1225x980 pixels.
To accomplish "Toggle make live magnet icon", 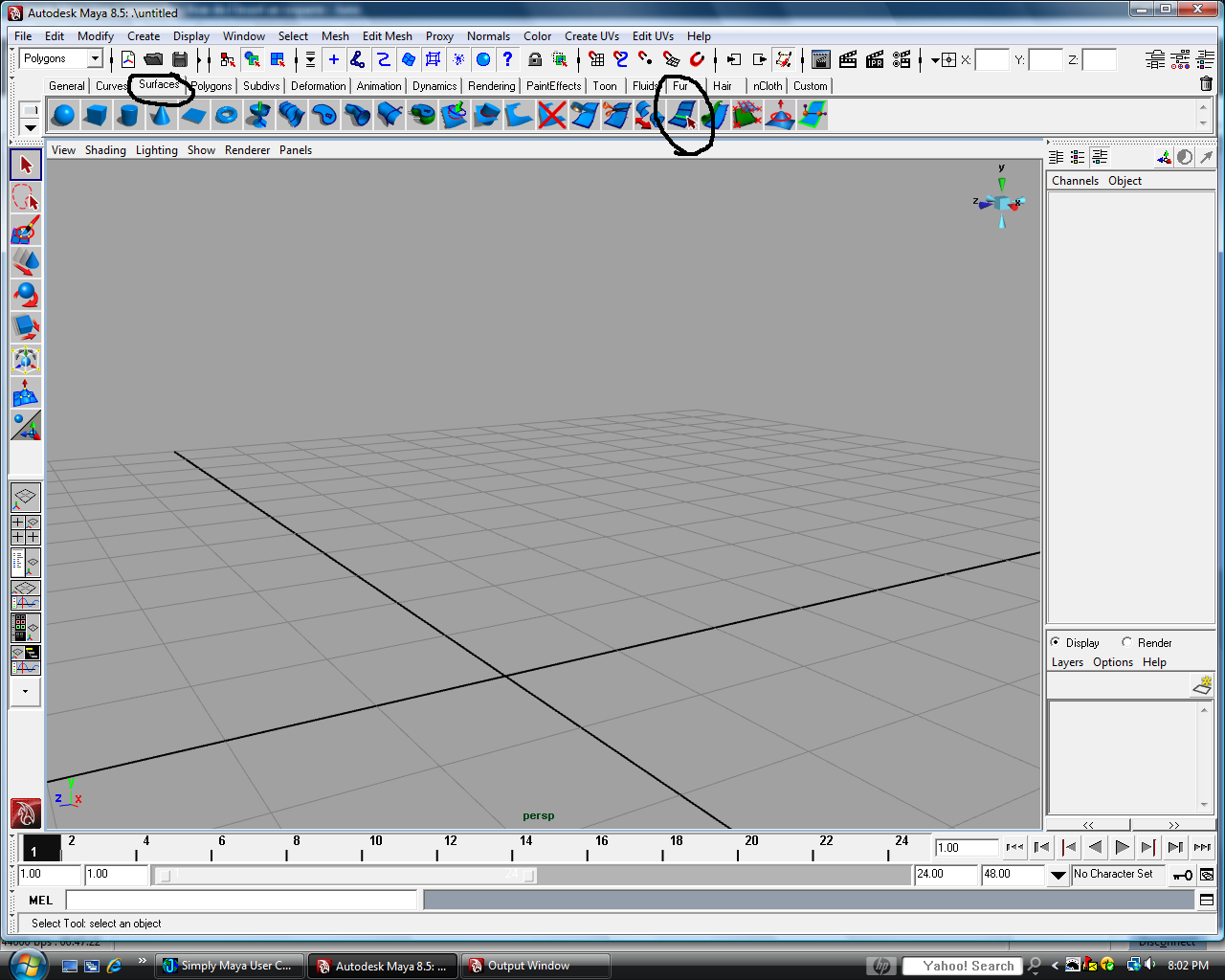I will (697, 59).
